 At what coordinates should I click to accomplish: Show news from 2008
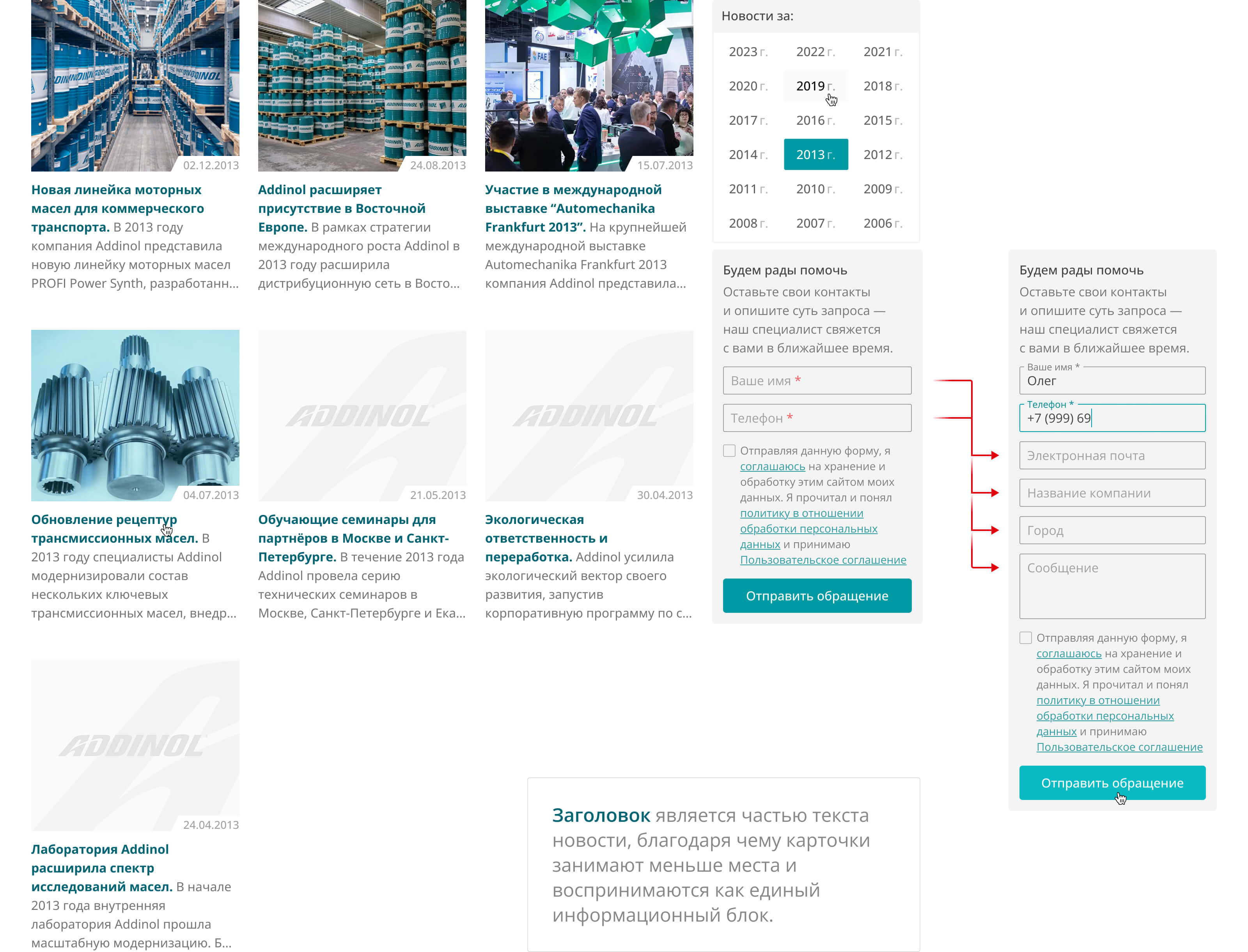tap(748, 223)
